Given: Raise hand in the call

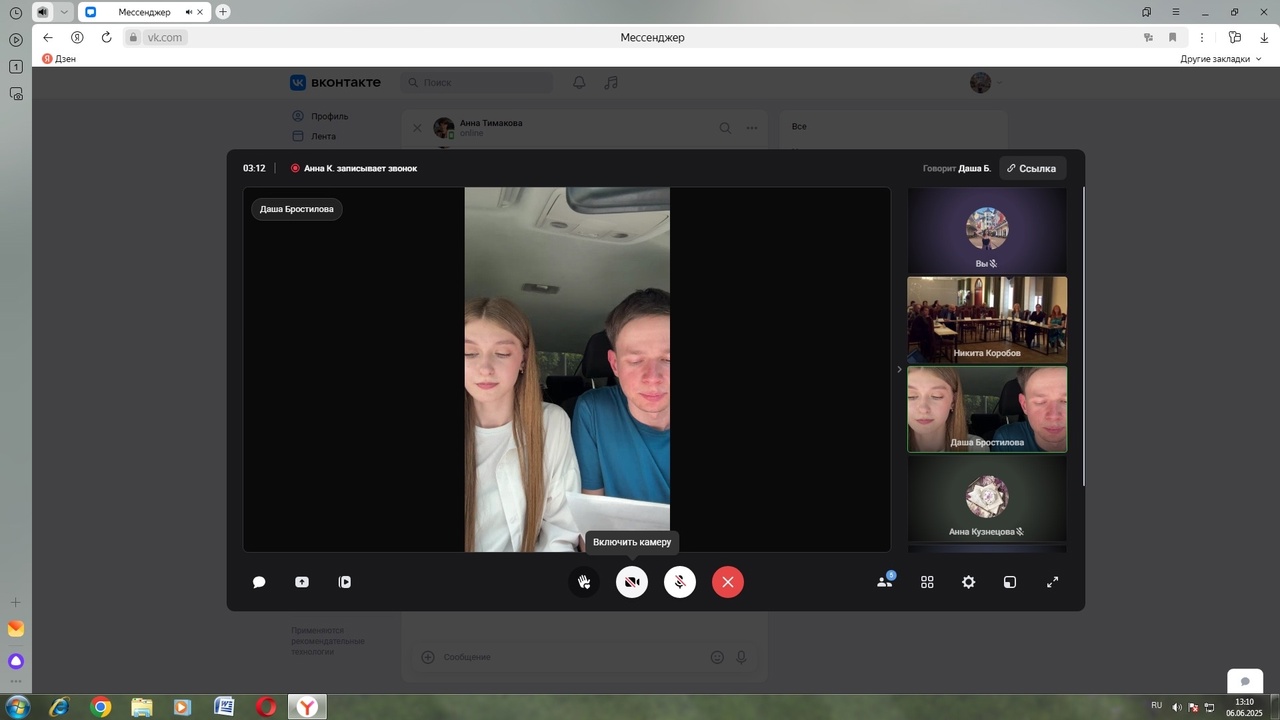Looking at the screenshot, I should click(x=584, y=582).
